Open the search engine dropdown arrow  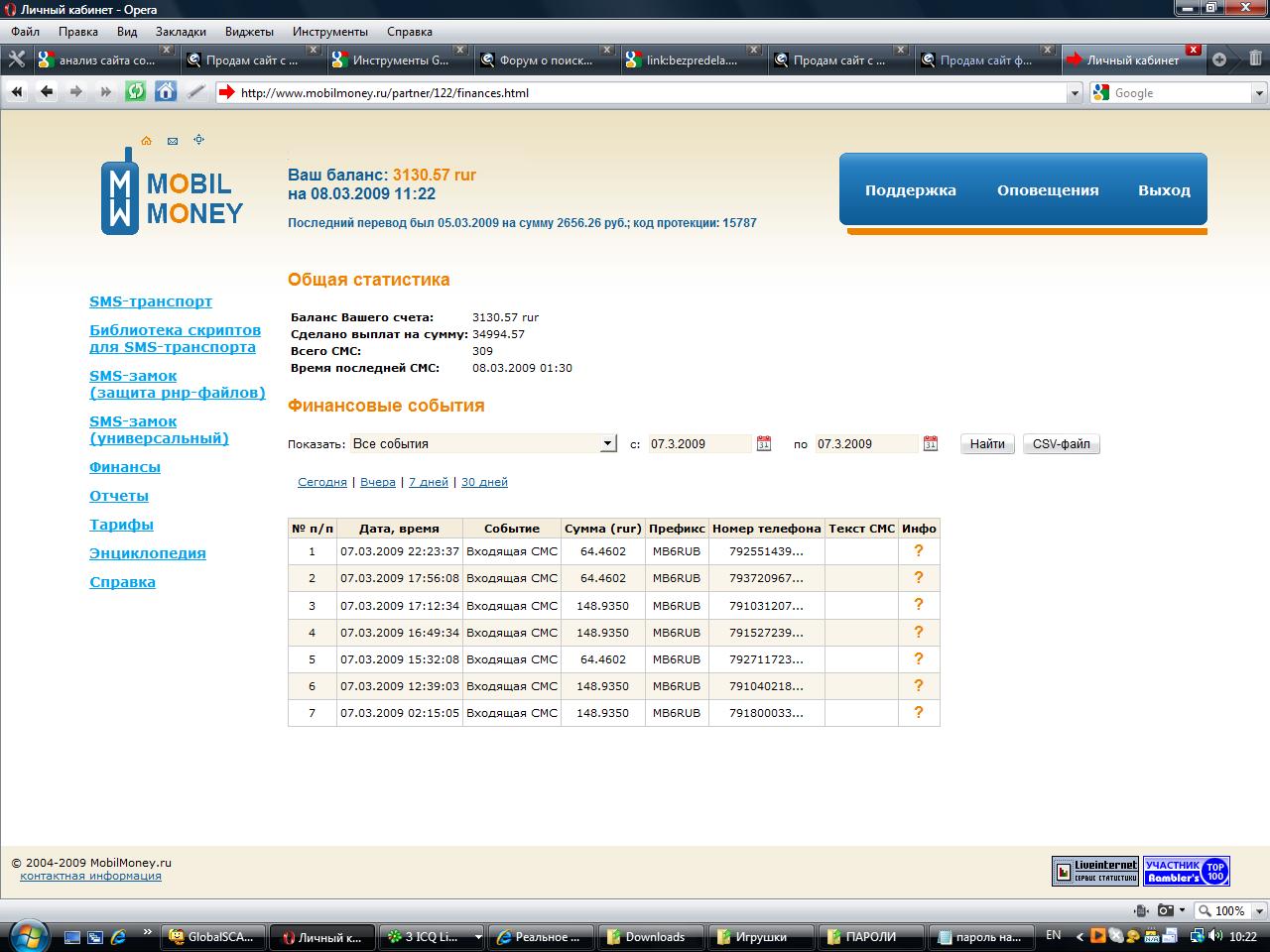(x=1259, y=93)
